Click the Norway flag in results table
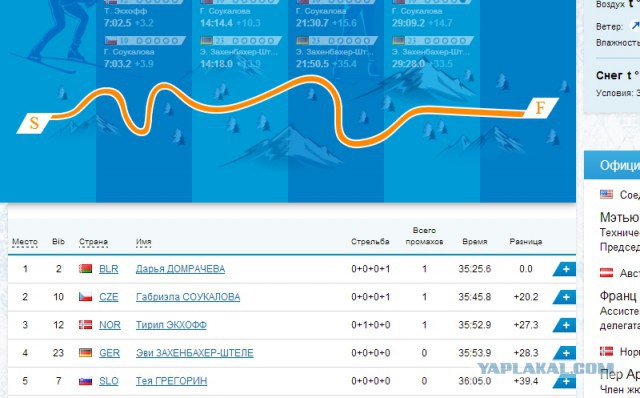The height and width of the screenshot is (398, 640). 85,325
